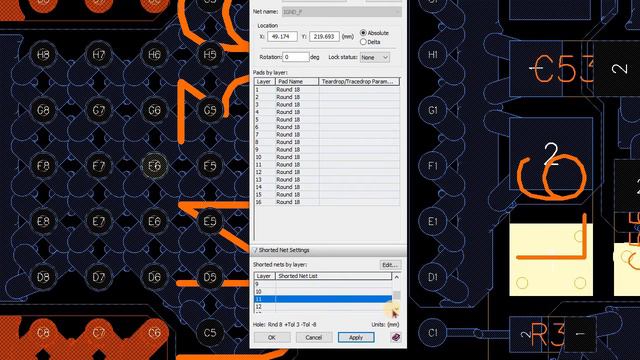Click the Apply button
This screenshot has width=640, height=360.
356,338
